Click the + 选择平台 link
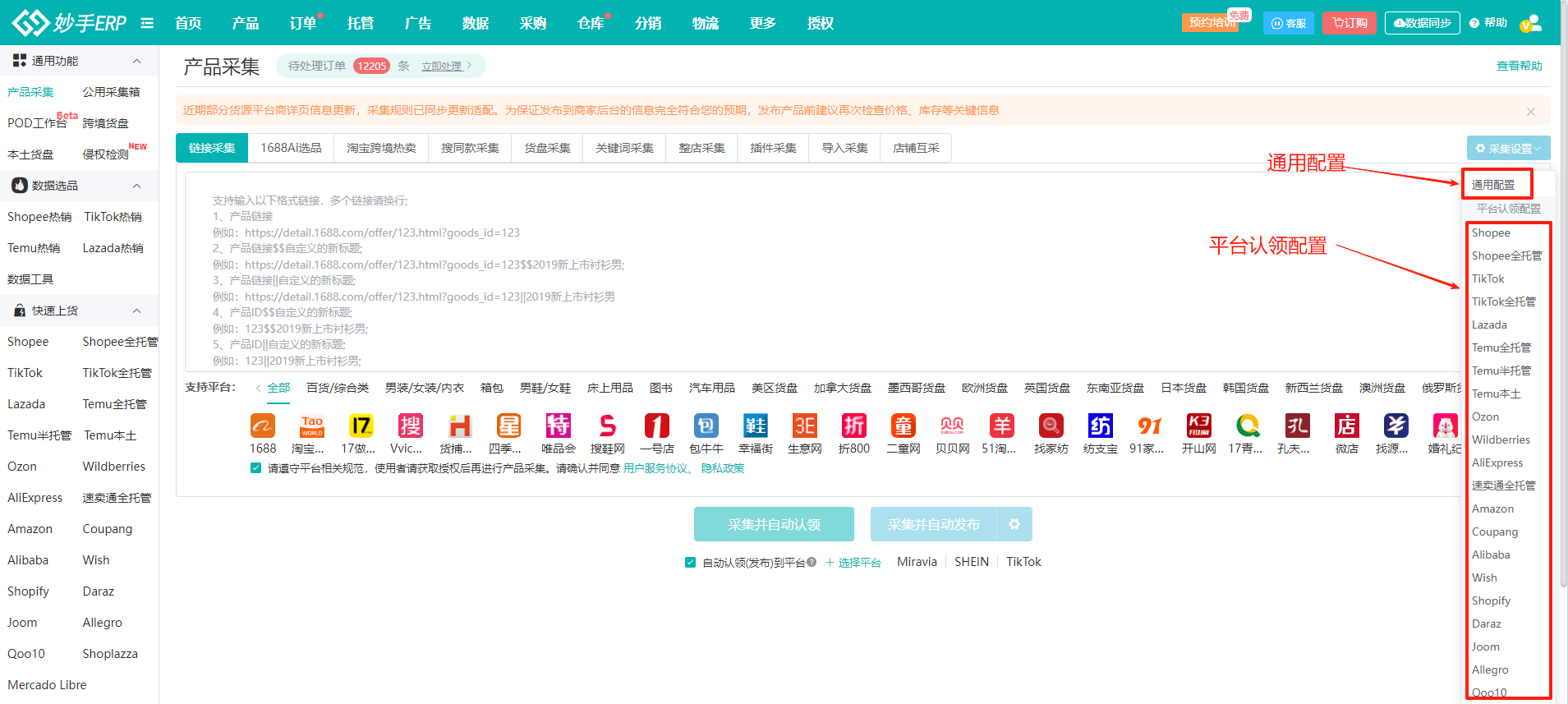 click(853, 563)
